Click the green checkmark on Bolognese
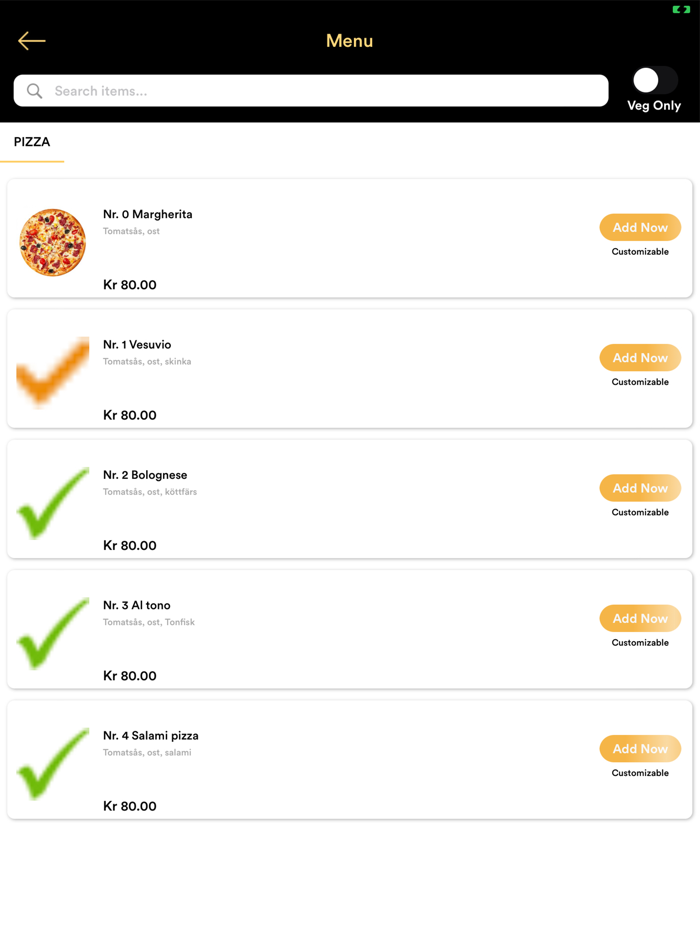 point(52,499)
